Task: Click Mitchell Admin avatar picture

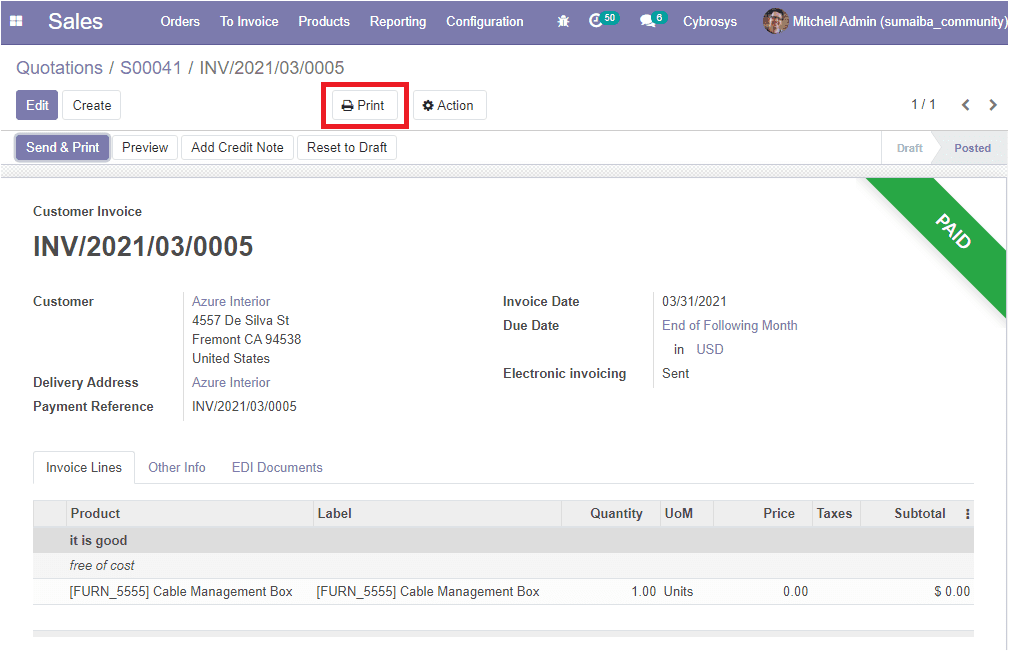Action: pyautogui.click(x=775, y=21)
